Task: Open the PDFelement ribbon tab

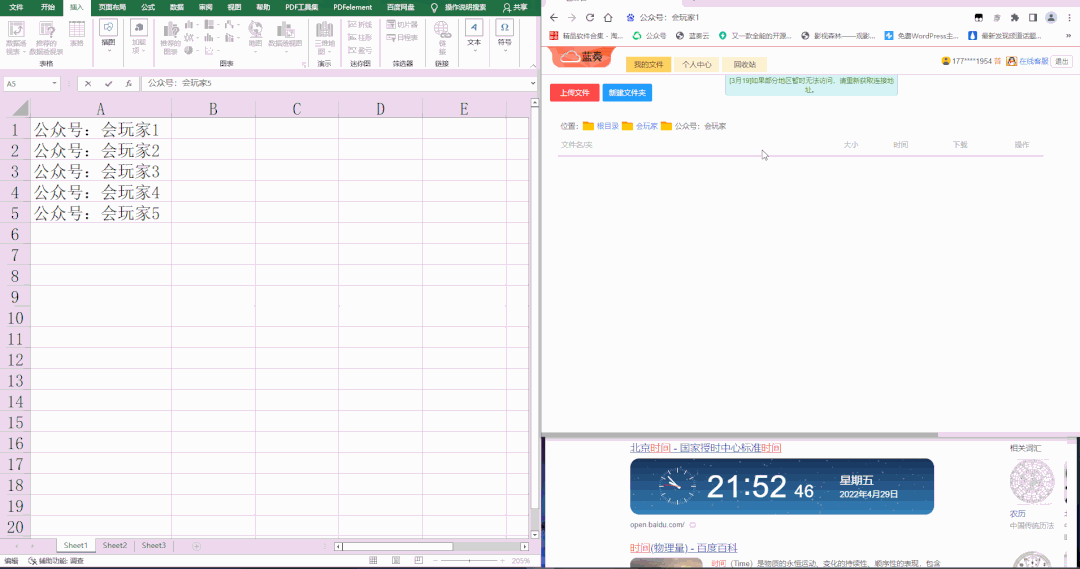Action: tap(352, 8)
